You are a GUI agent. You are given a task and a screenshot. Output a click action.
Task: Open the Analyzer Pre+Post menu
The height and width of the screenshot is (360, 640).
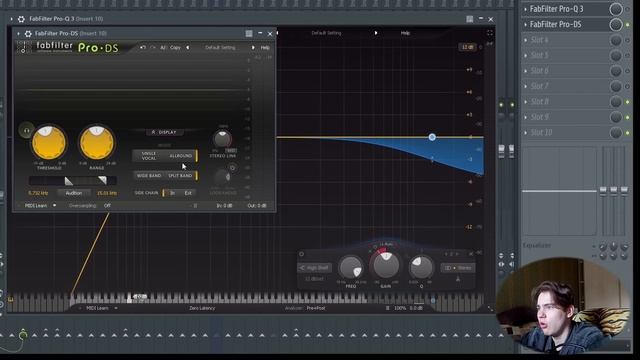316,308
